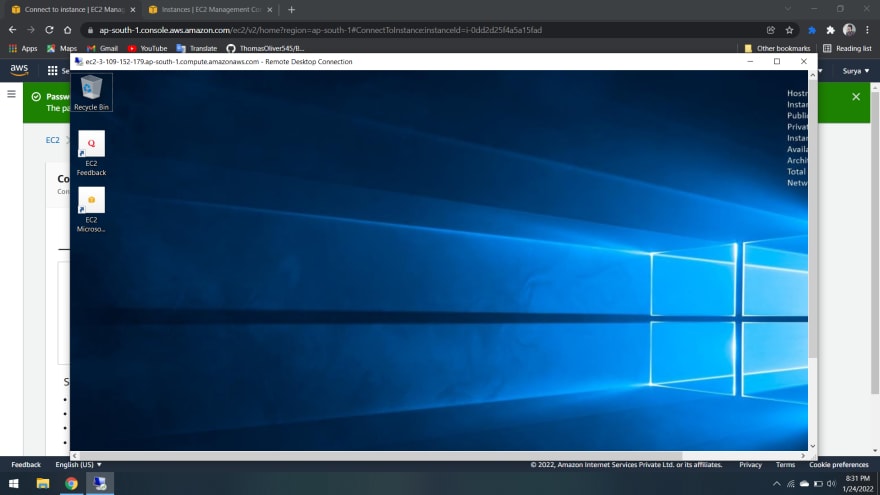Open Chrome from the taskbar
The width and height of the screenshot is (880, 495).
(x=71, y=483)
